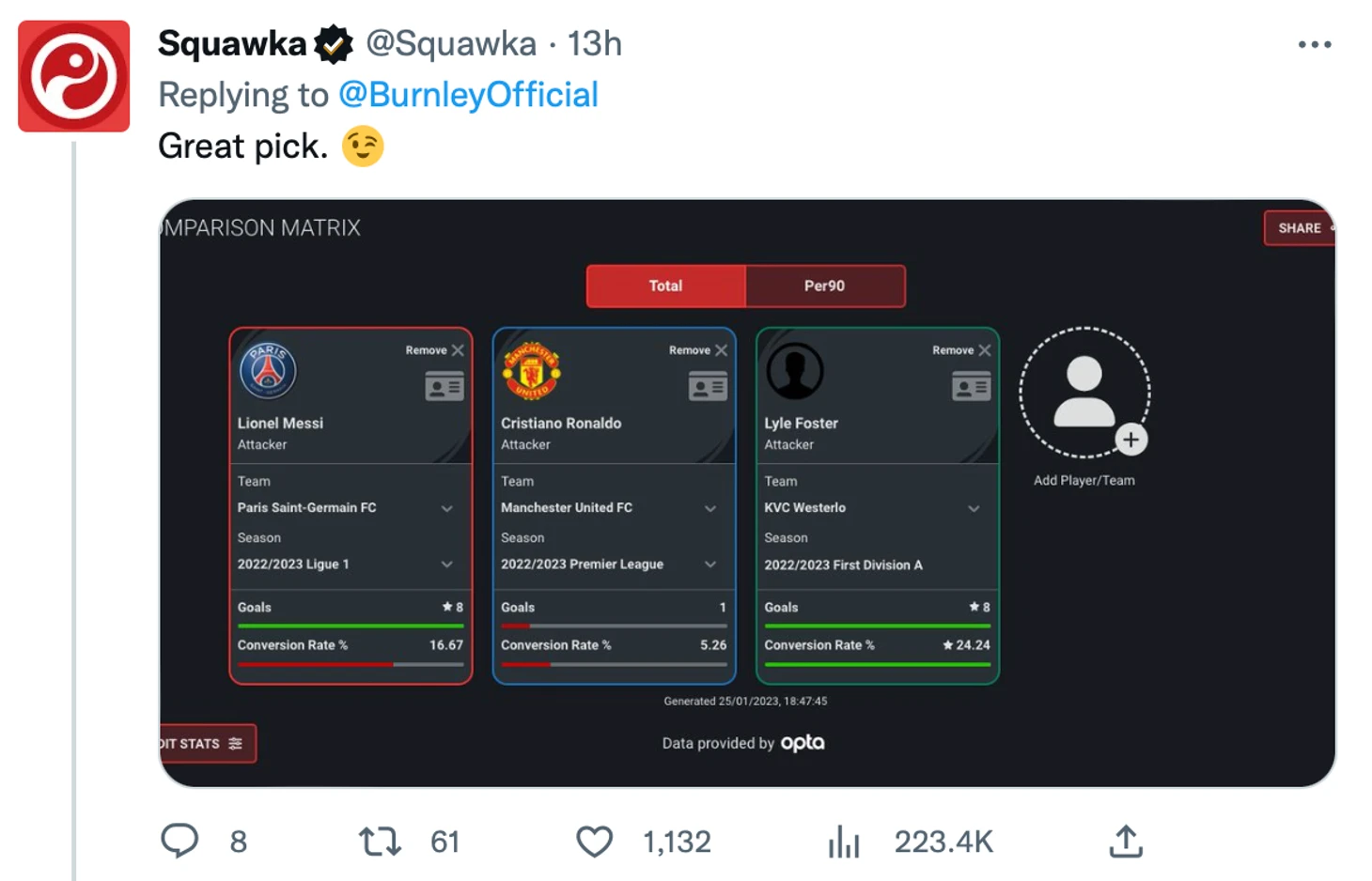Open tweet analytics bar chart icon
The image size is (1372, 881).
click(844, 842)
